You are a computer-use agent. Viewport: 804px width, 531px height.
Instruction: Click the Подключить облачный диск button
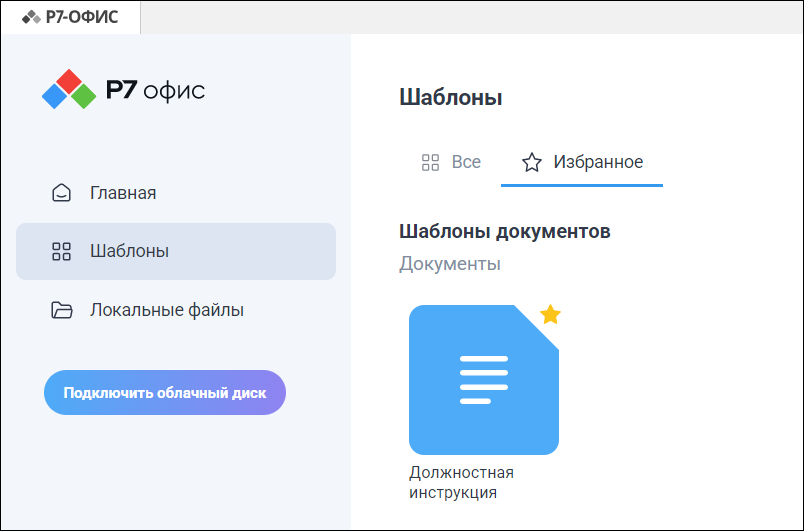click(165, 393)
